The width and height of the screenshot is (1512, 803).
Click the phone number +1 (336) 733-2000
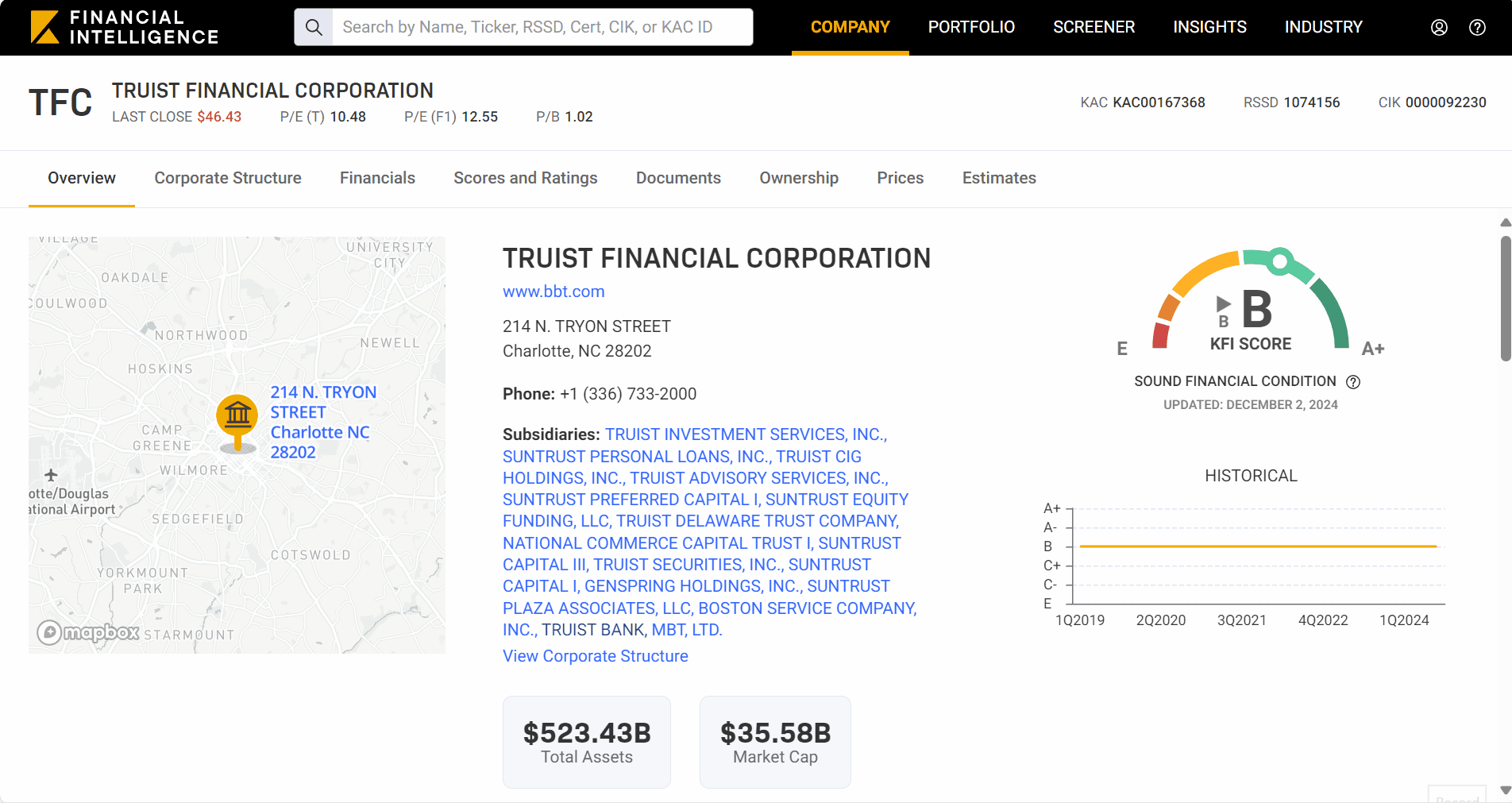[x=628, y=394]
